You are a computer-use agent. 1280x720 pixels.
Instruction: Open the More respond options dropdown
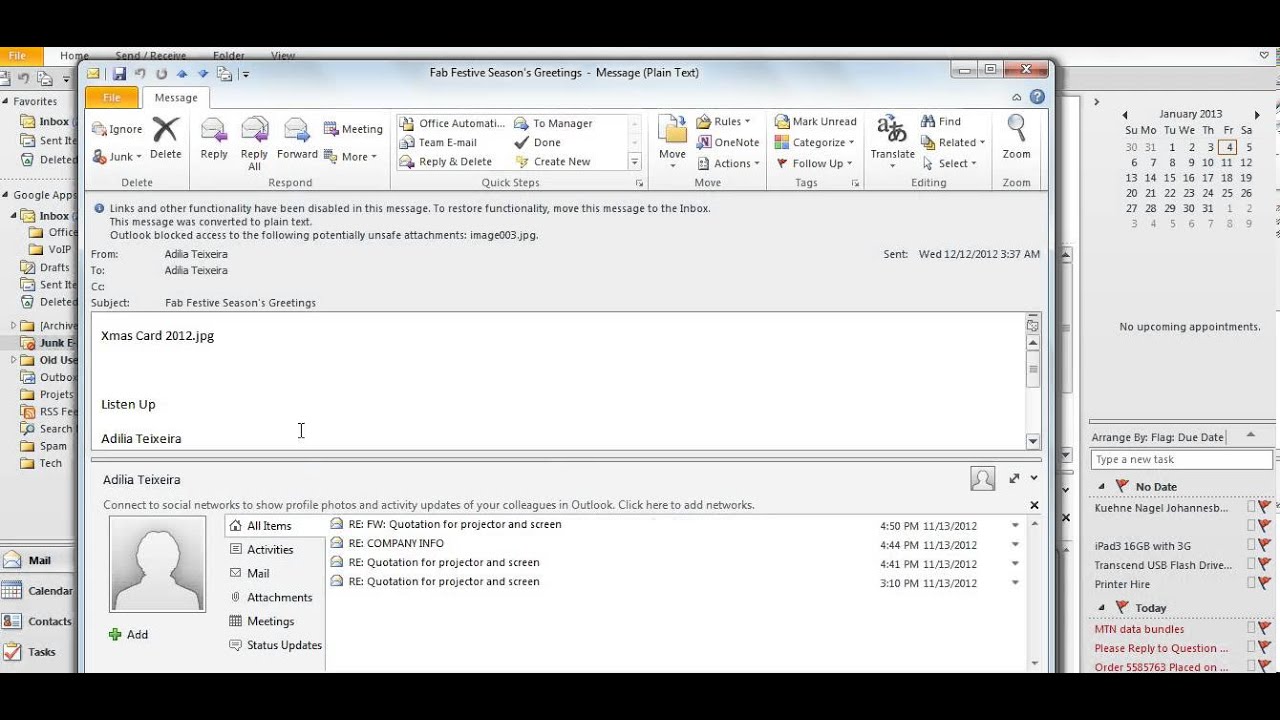click(x=351, y=156)
